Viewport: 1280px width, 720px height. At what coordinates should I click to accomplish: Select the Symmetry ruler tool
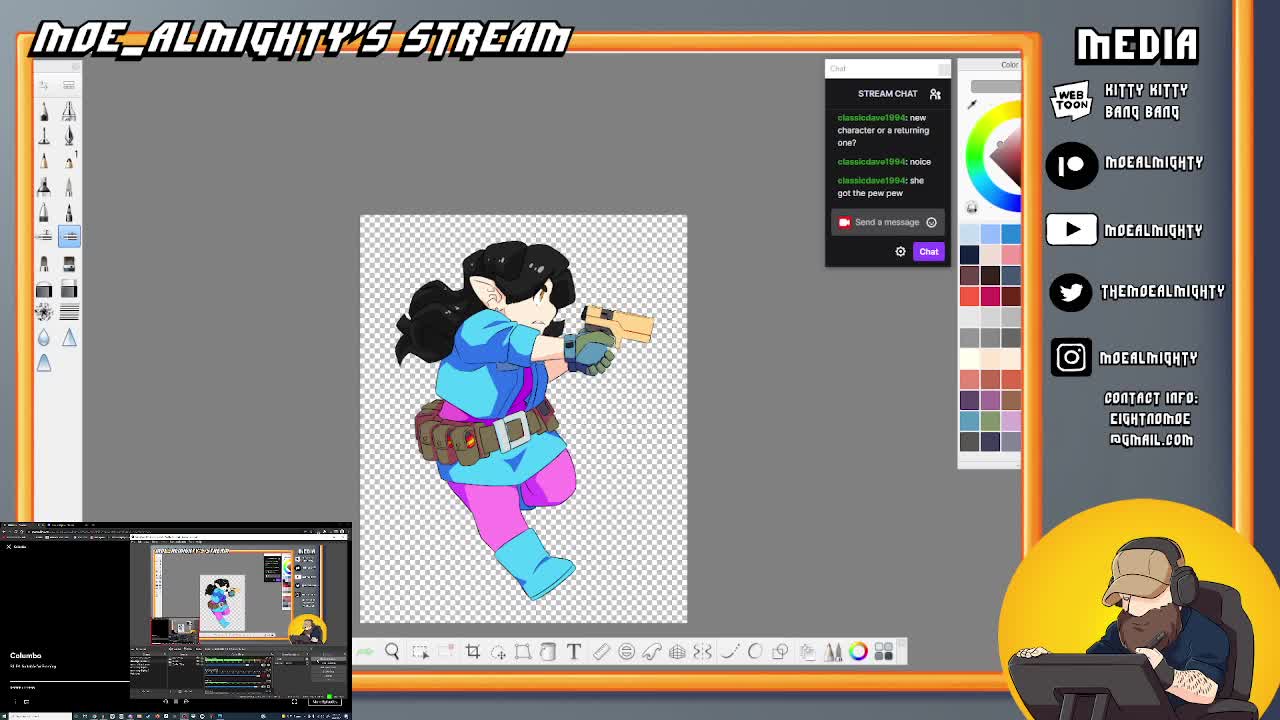click(703, 652)
